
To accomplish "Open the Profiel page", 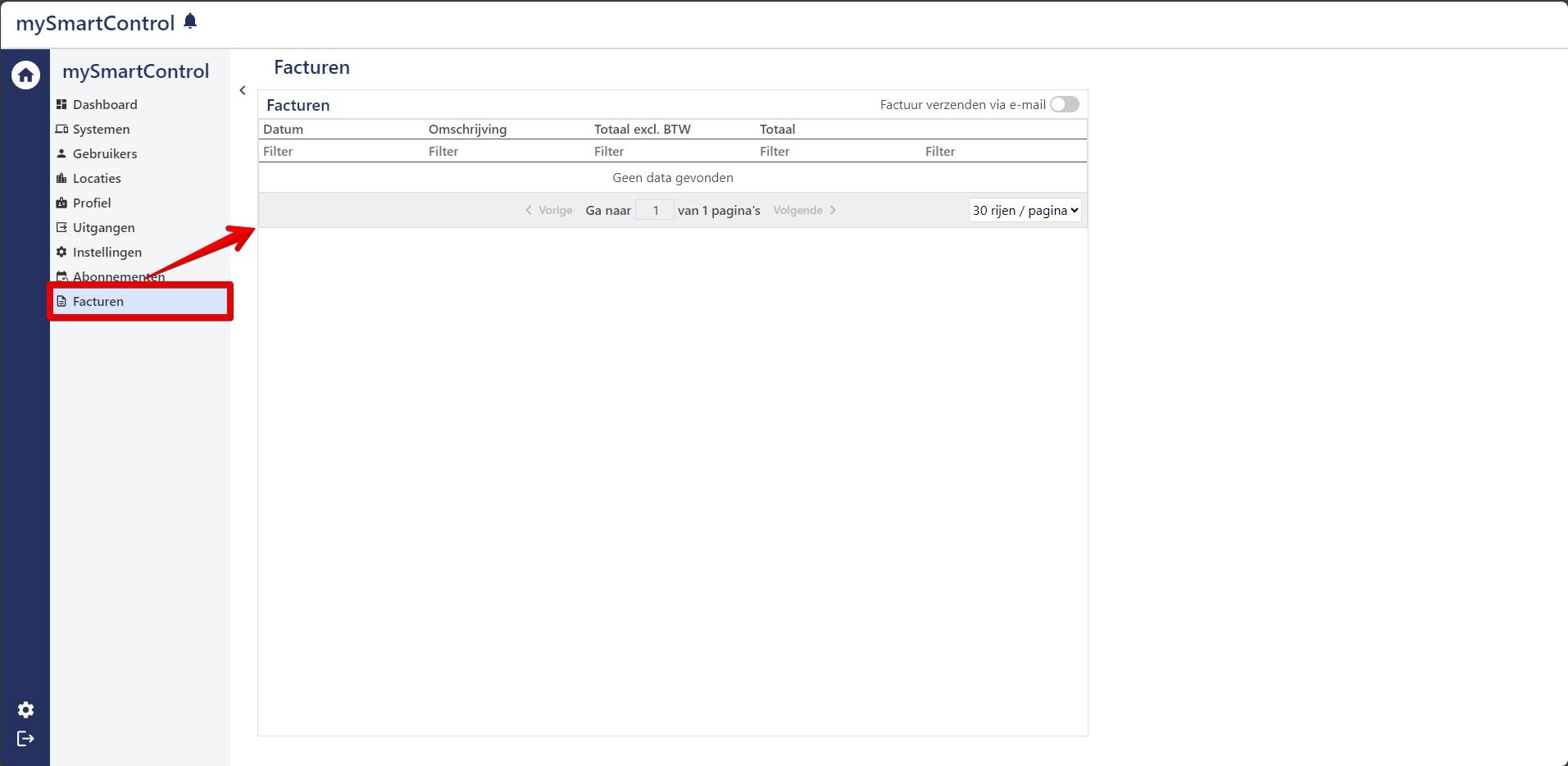I will [92, 203].
